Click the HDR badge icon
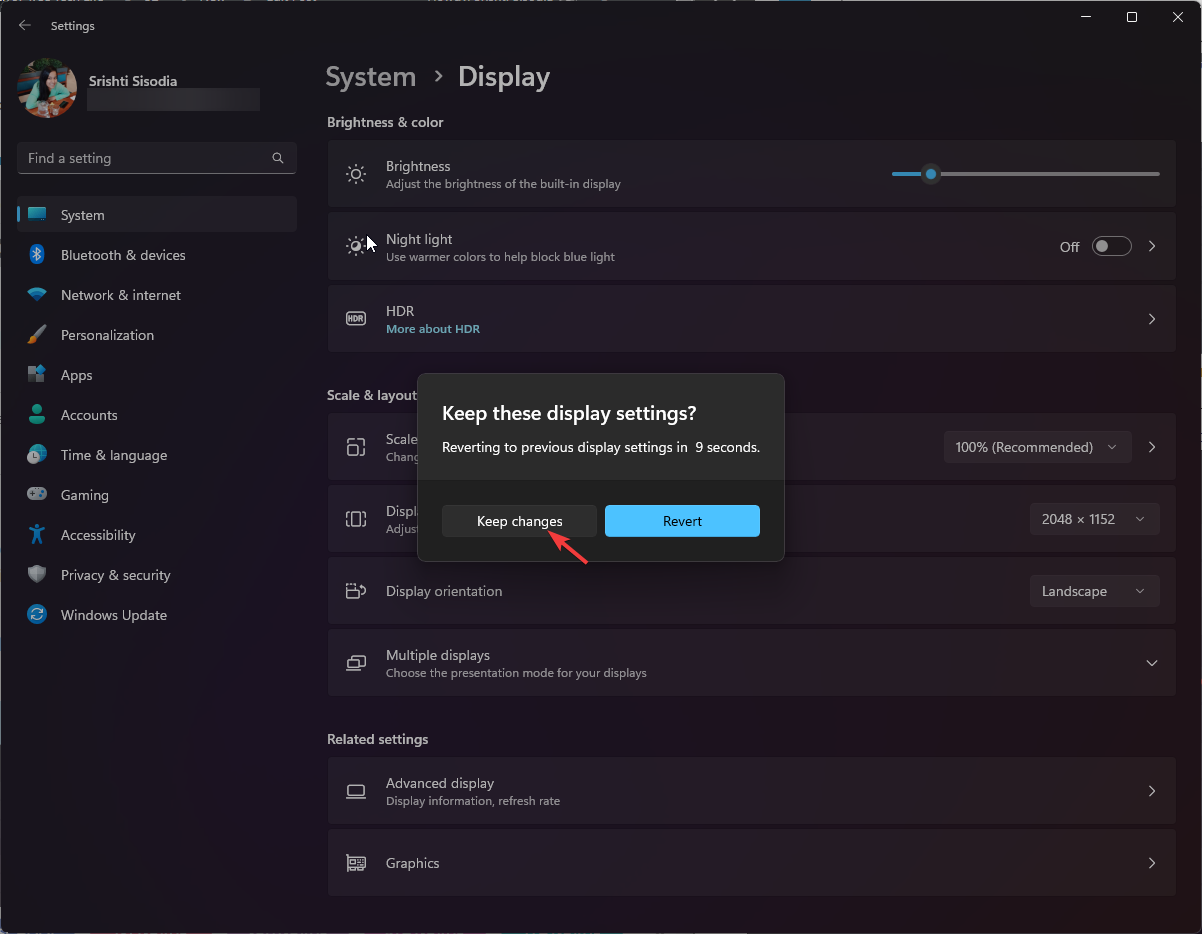This screenshot has width=1202, height=934. [x=355, y=318]
